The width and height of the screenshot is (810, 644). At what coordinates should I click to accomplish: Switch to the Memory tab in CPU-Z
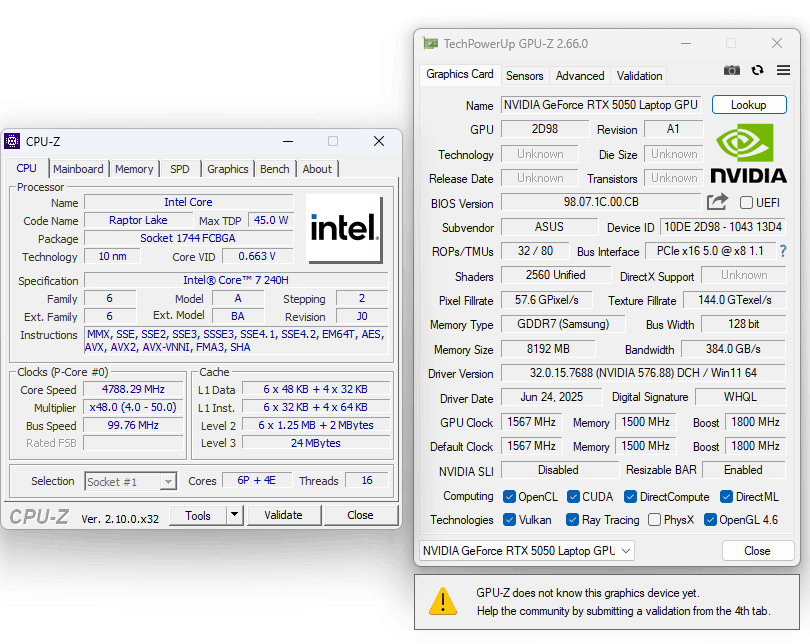tap(134, 169)
